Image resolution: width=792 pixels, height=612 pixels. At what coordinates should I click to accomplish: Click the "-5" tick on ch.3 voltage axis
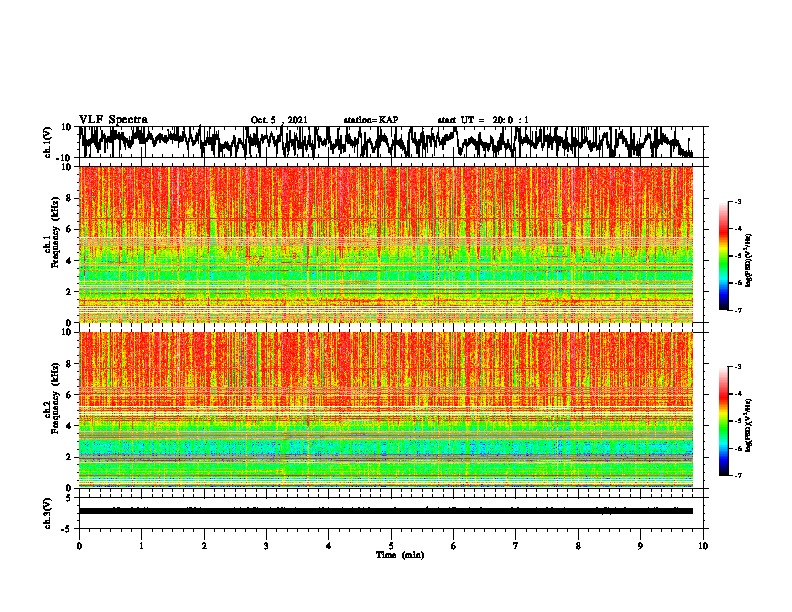[68, 529]
